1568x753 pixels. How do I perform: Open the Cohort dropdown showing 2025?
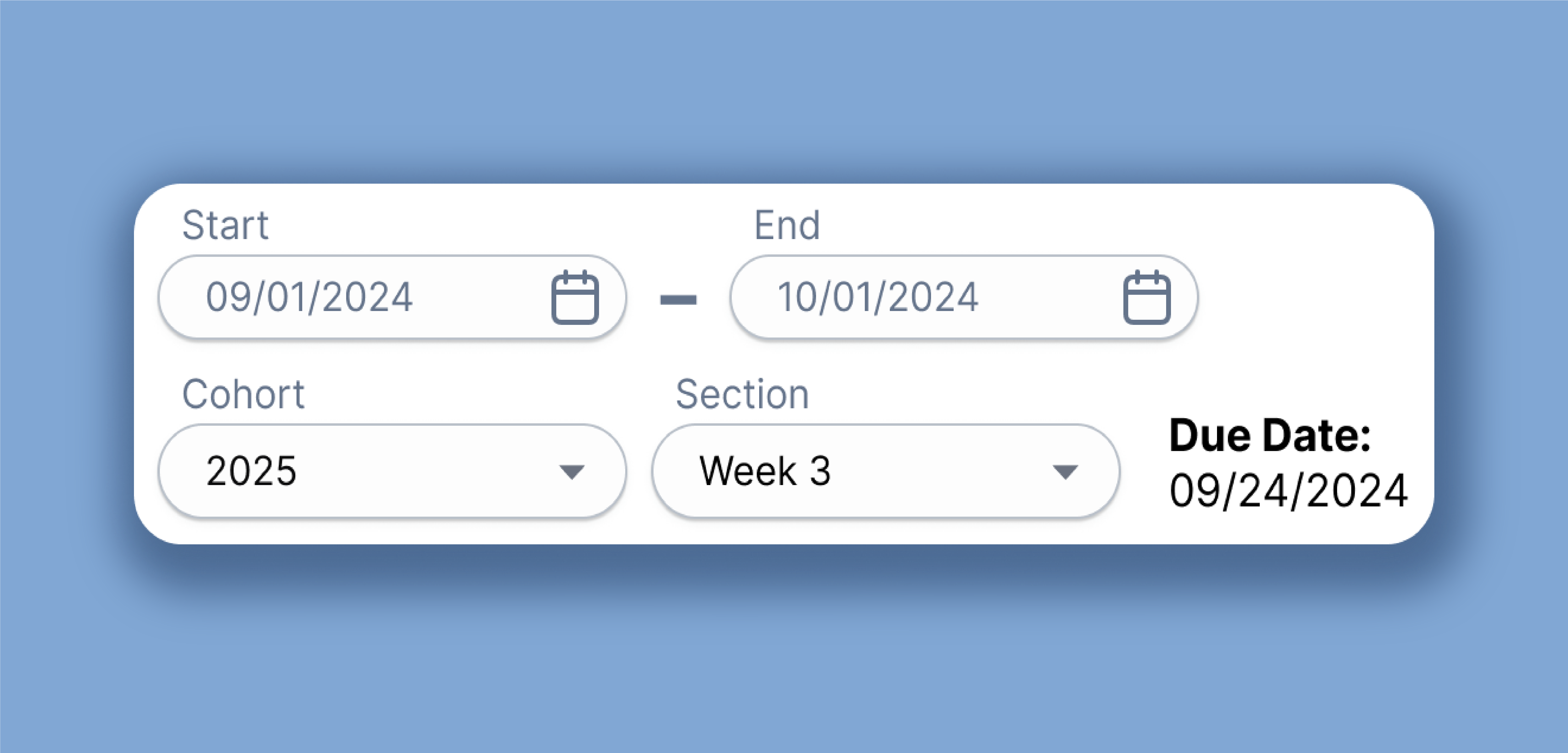(392, 471)
